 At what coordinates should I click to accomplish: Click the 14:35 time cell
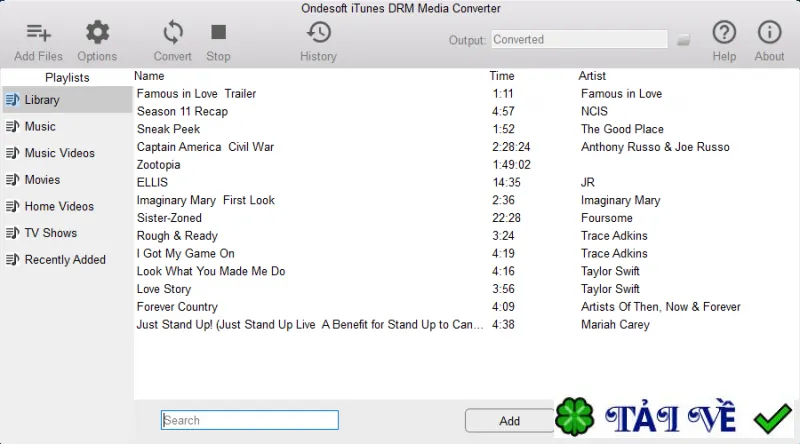point(506,182)
